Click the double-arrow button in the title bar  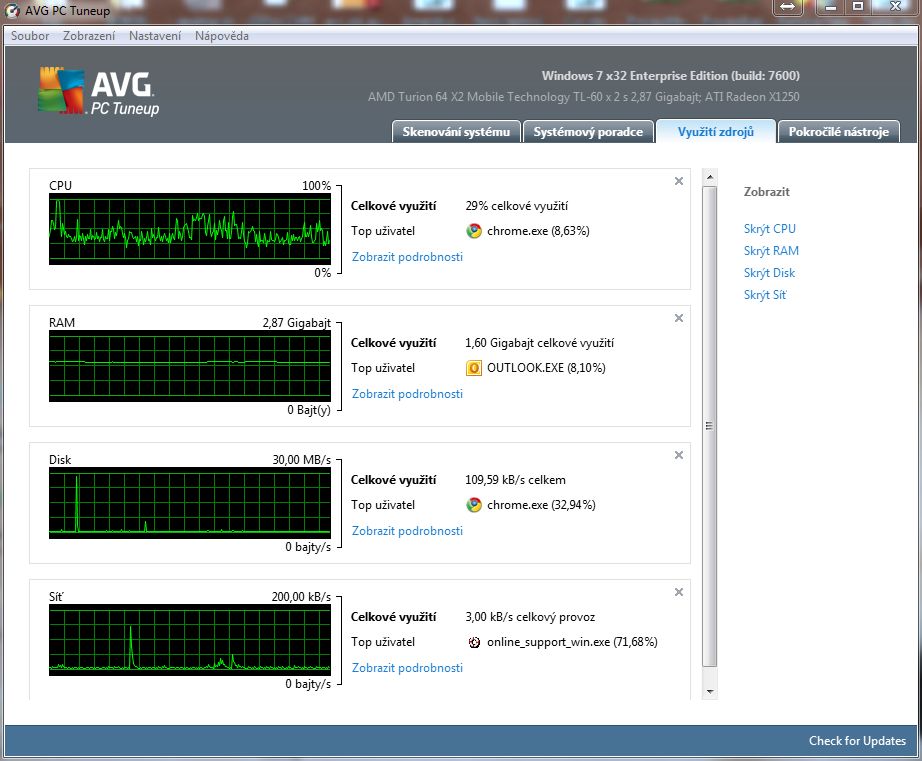tap(788, 7)
